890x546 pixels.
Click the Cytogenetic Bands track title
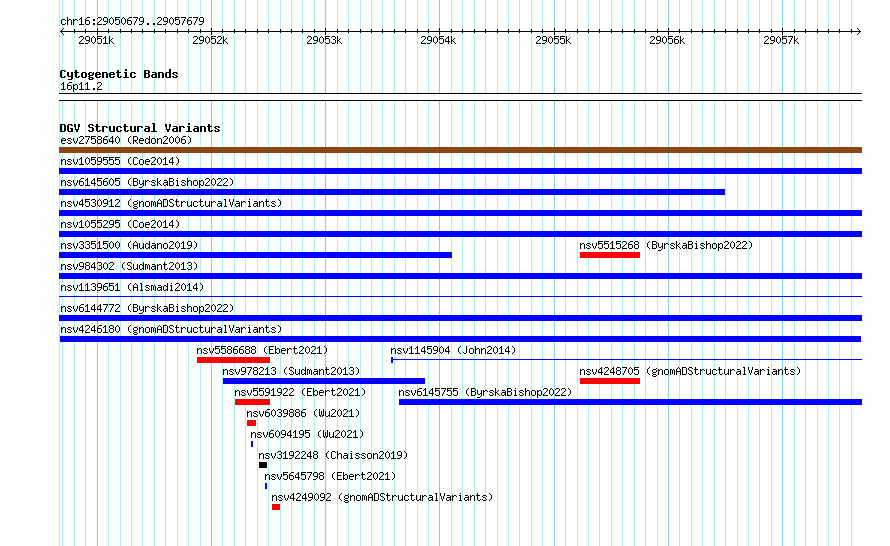[x=119, y=74]
